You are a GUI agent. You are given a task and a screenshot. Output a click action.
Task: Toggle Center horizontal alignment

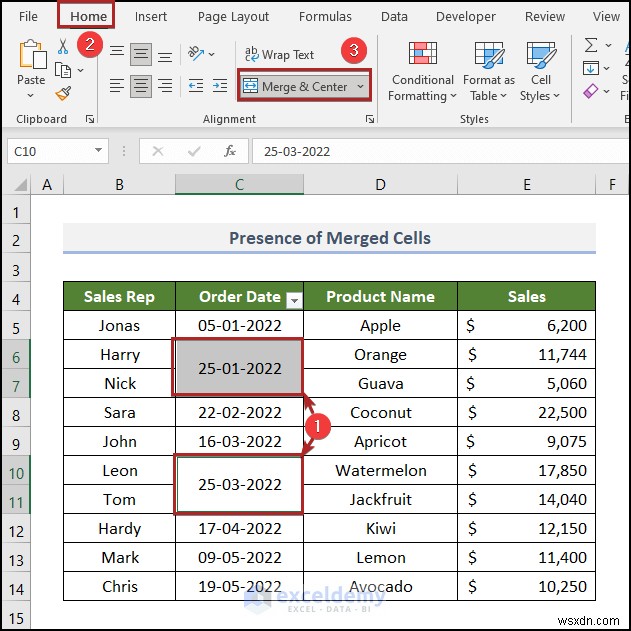tap(141, 86)
